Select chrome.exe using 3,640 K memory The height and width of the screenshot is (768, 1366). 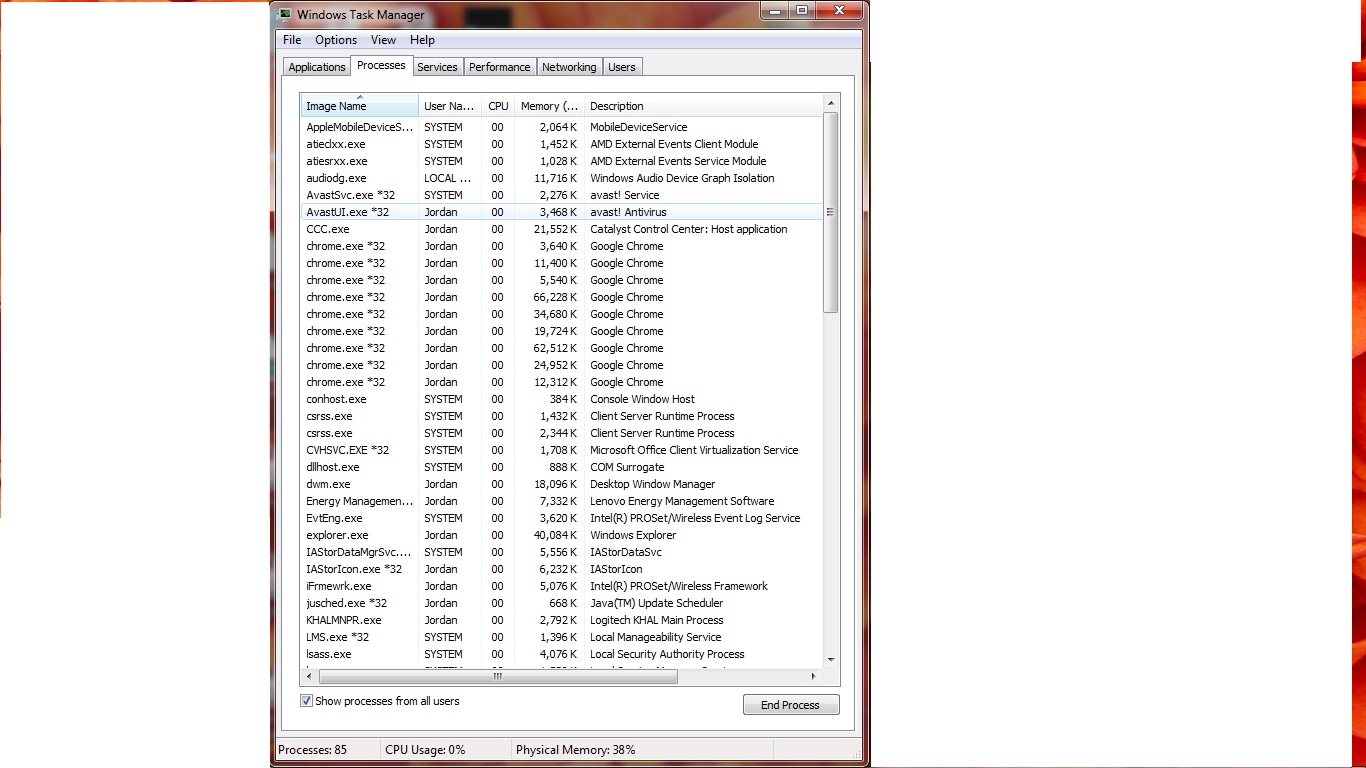click(562, 246)
